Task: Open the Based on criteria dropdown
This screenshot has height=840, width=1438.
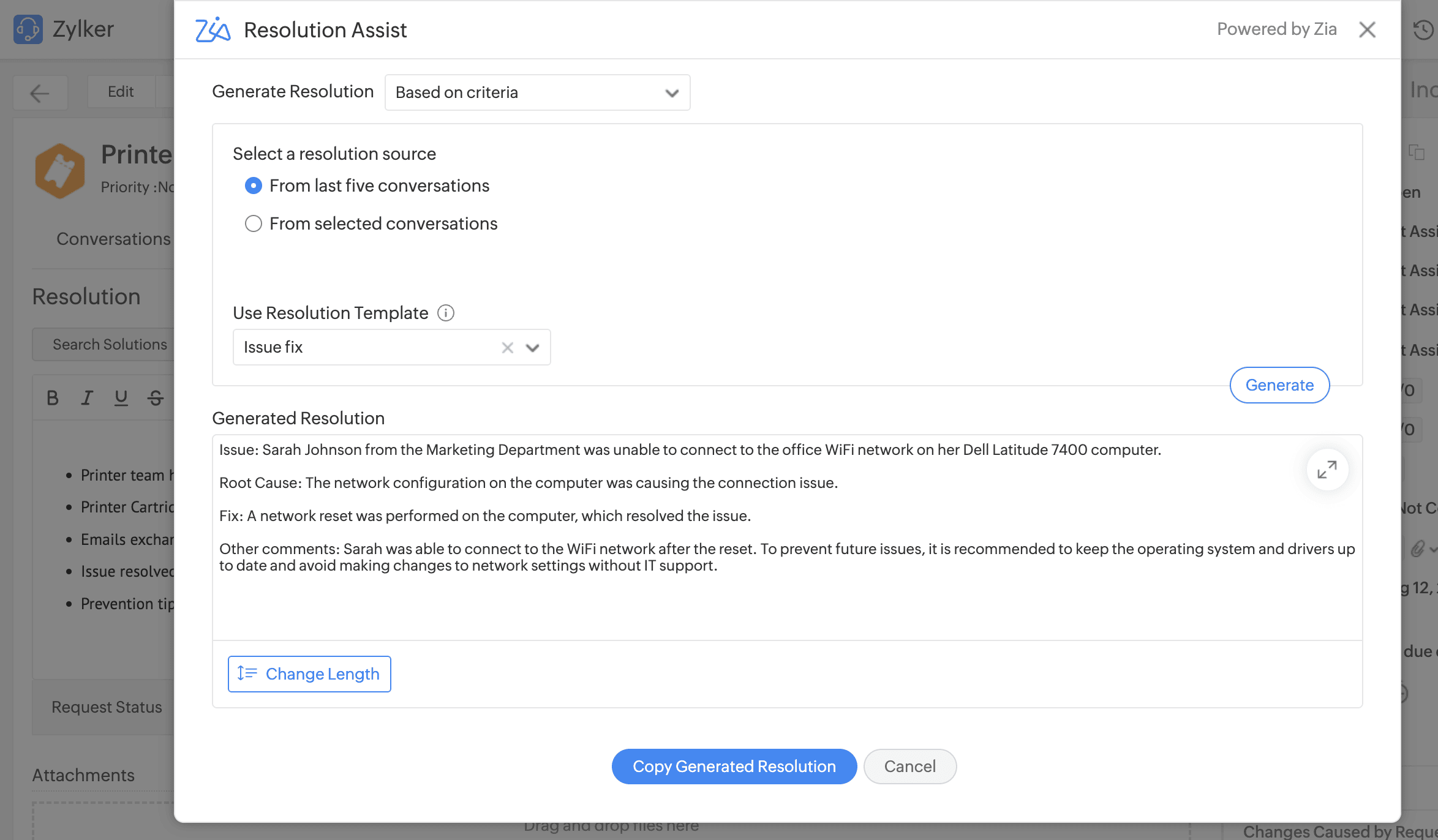Action: pos(537,92)
